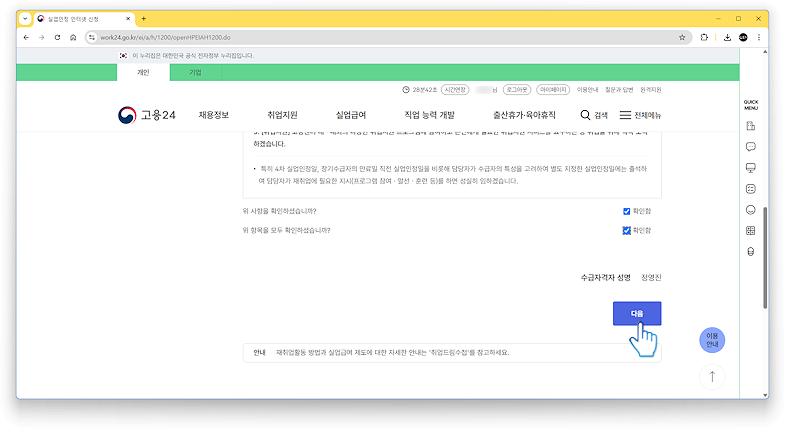Click the search magnifier 검색

coord(594,115)
